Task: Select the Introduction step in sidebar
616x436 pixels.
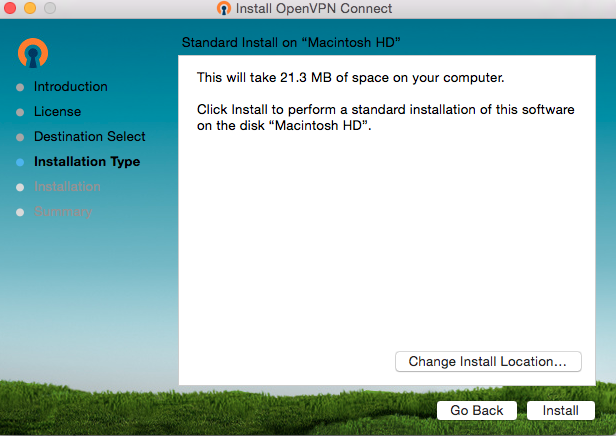Action: click(x=71, y=86)
